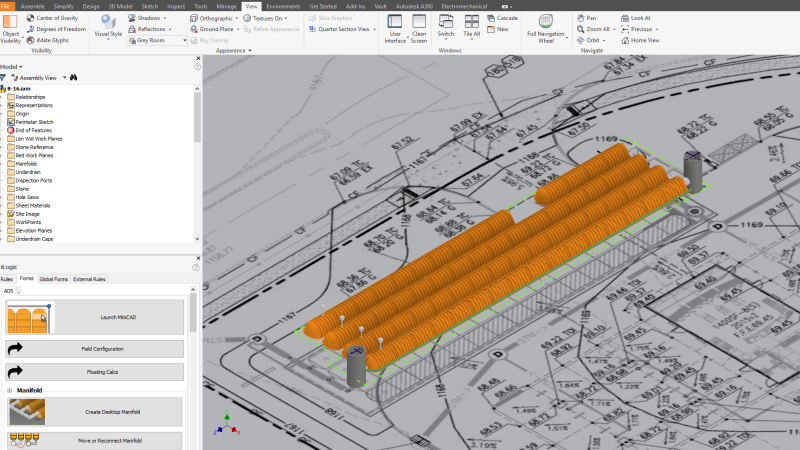
Task: Click the Home View icon
Action: pos(638,40)
